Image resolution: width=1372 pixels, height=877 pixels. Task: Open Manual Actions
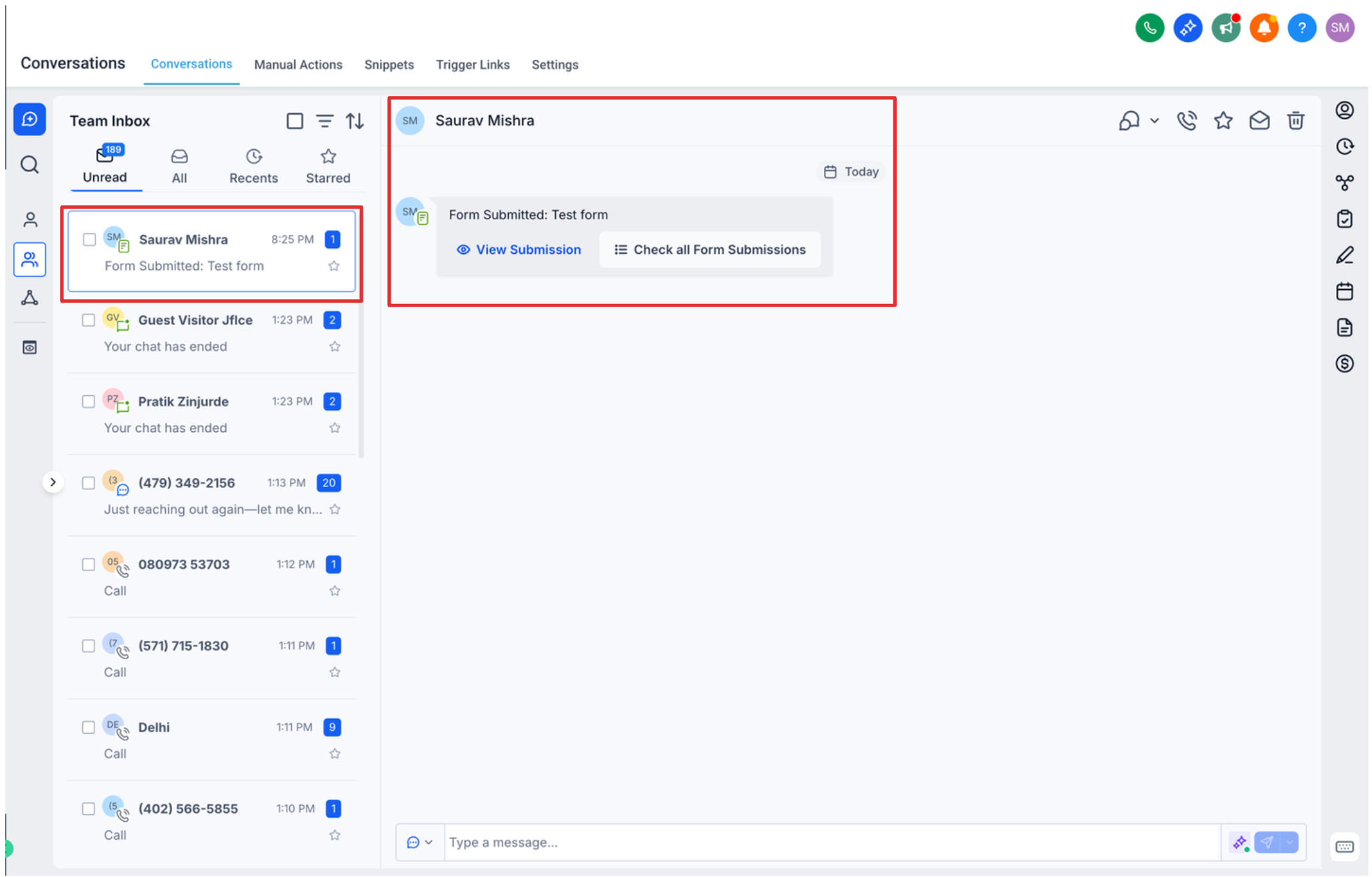[298, 65]
